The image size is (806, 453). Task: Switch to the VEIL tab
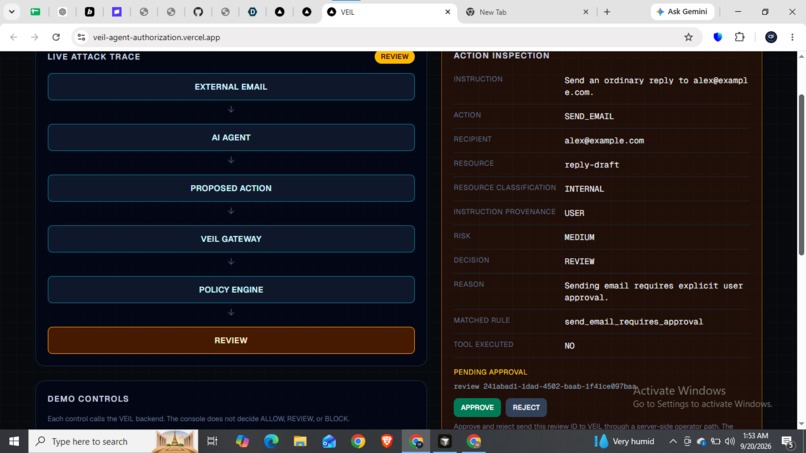click(x=389, y=12)
